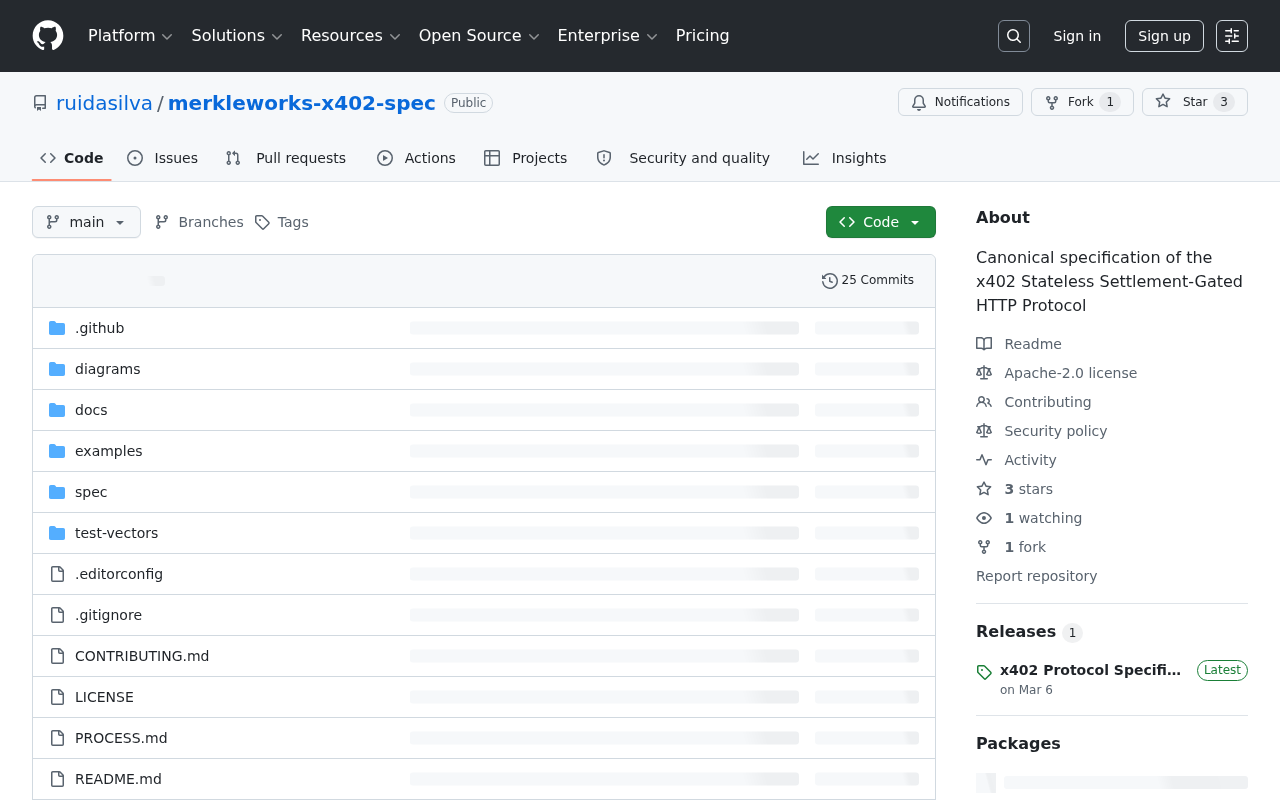The height and width of the screenshot is (800, 1280).
Task: Open the diagrams folder name
Action: 108,369
